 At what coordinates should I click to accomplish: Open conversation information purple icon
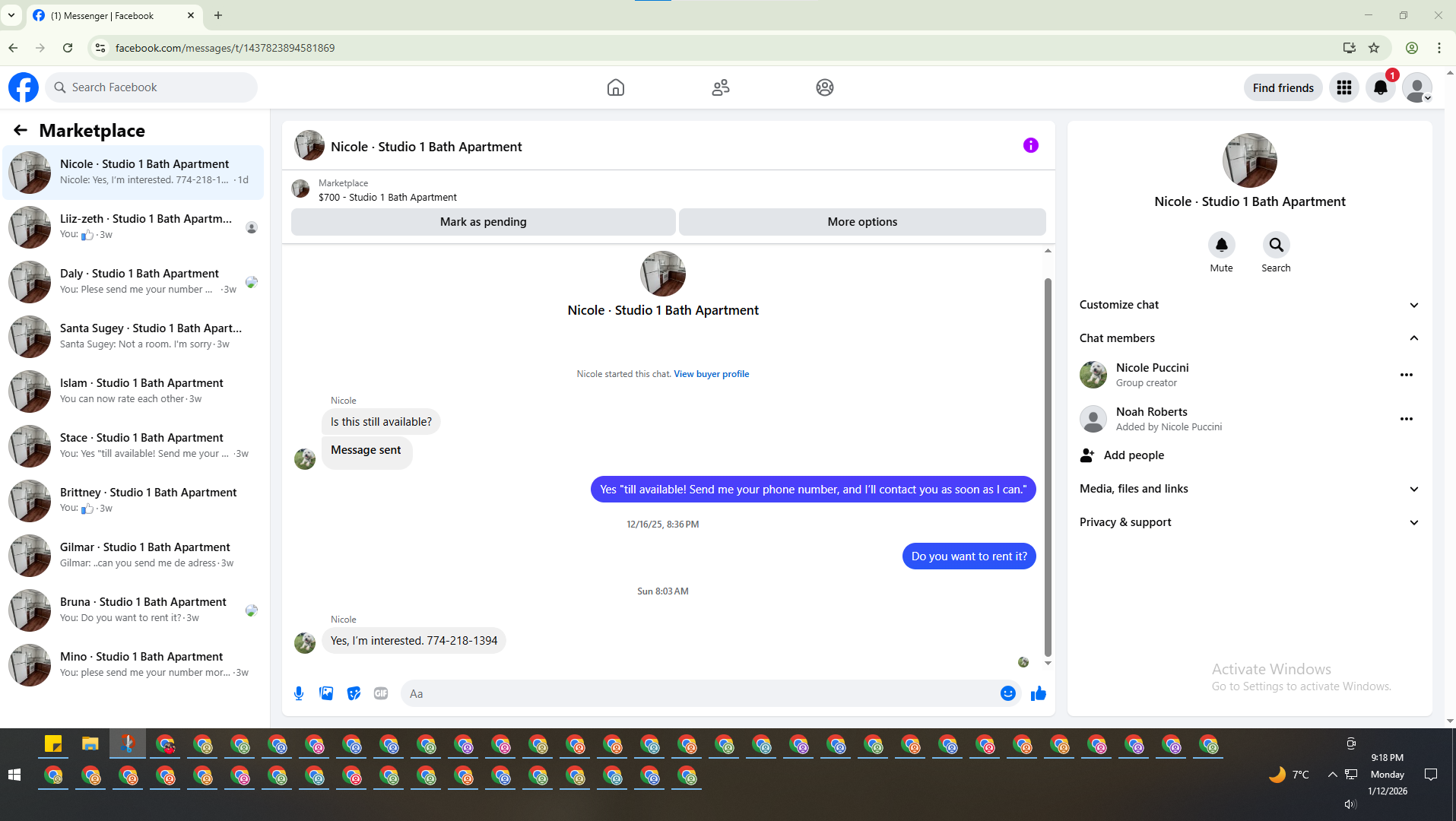point(1031,145)
